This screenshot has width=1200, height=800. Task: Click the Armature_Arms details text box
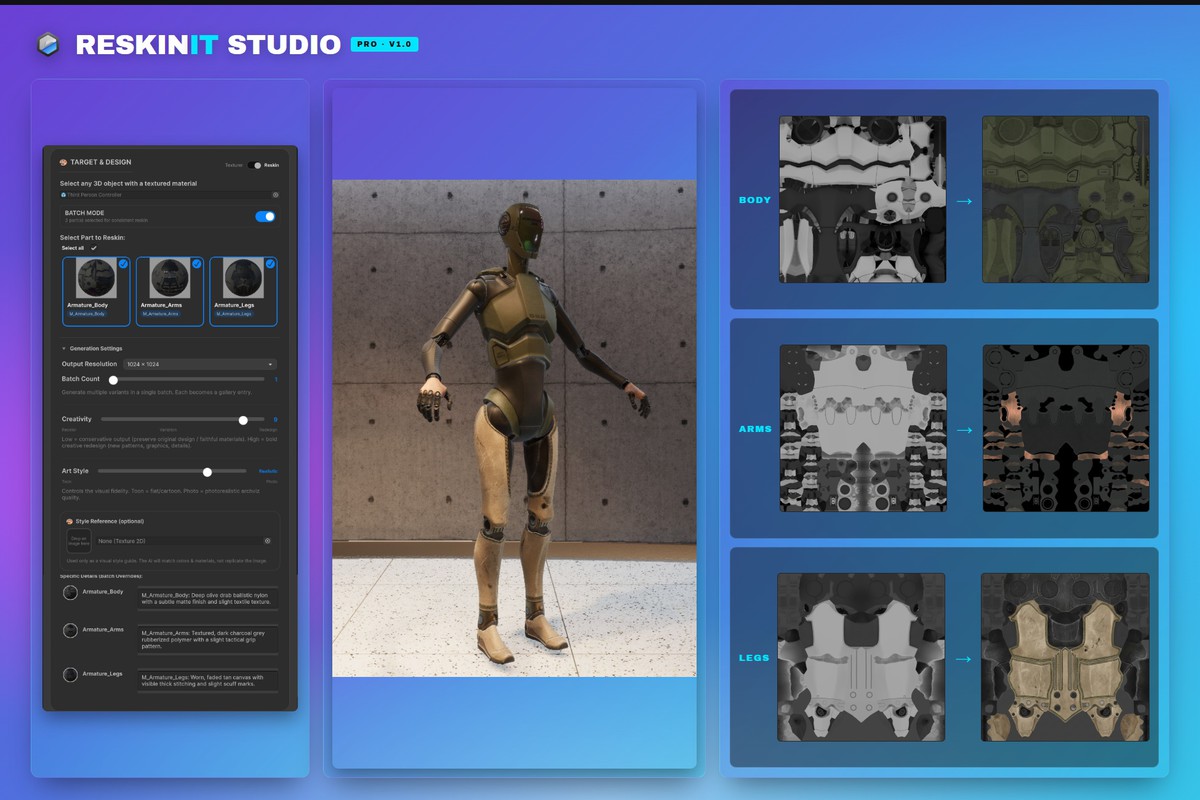pyautogui.click(x=208, y=640)
